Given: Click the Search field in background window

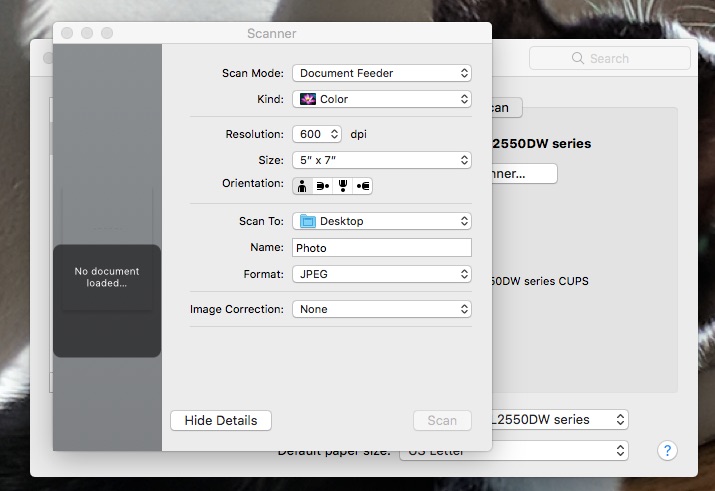Looking at the screenshot, I should coord(610,58).
